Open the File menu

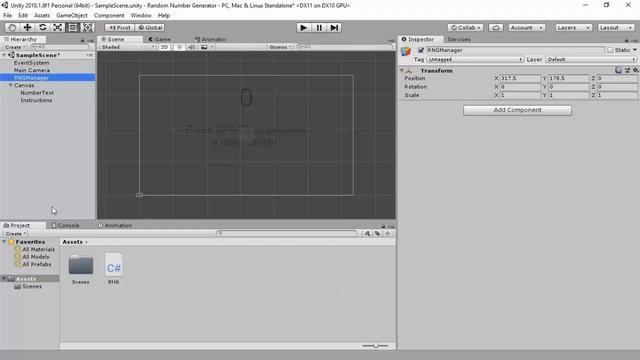7,16
